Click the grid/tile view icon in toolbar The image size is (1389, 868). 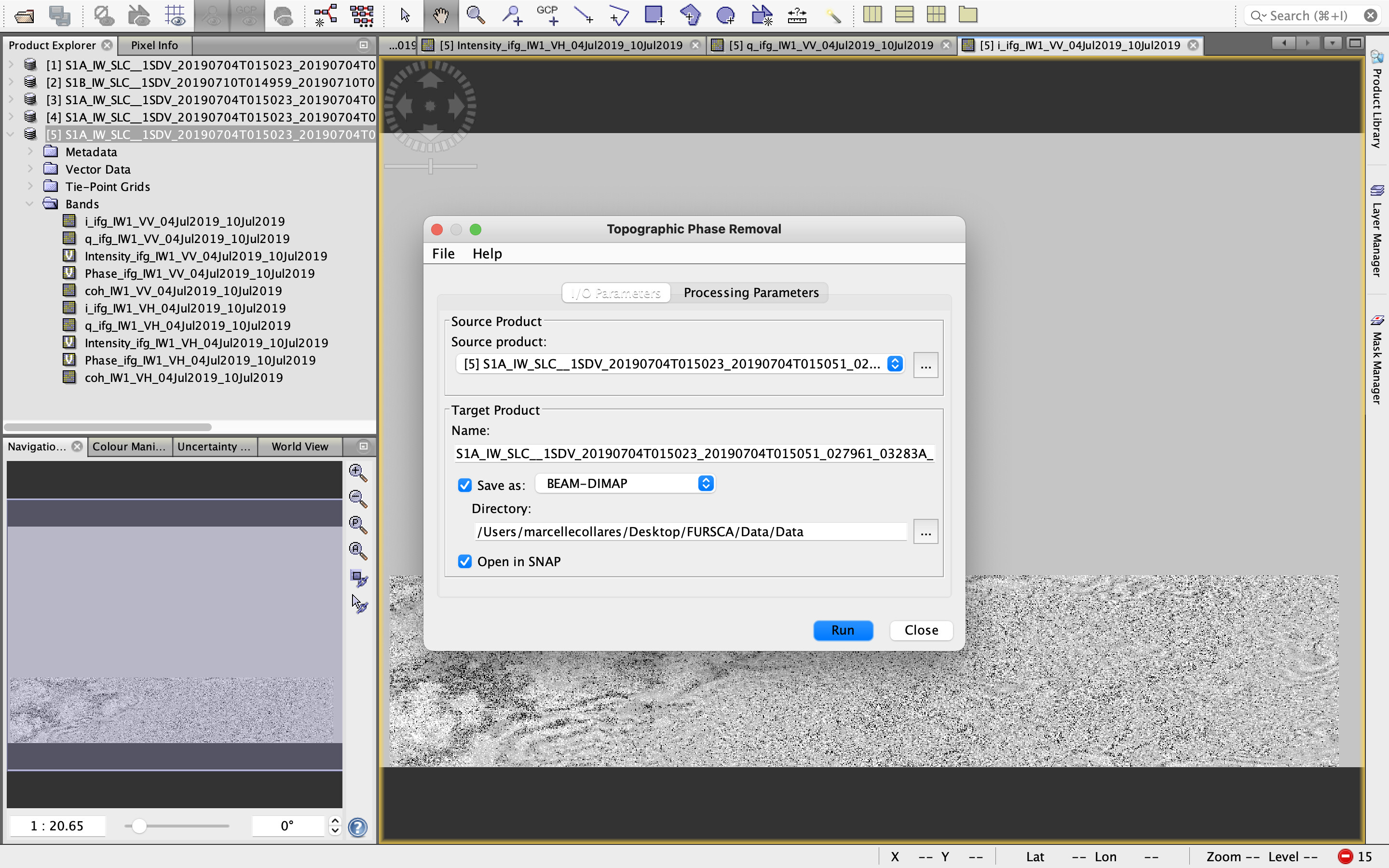[937, 14]
